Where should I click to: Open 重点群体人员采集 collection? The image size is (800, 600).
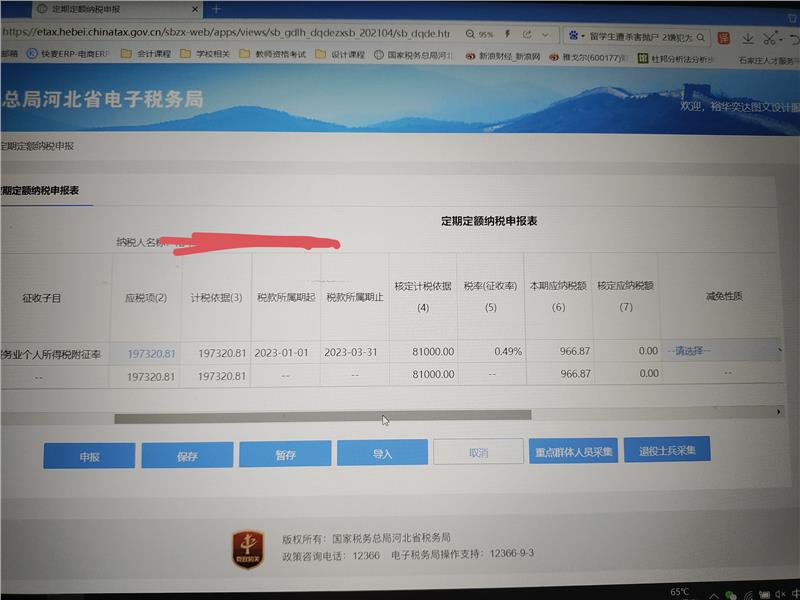pyautogui.click(x=574, y=451)
